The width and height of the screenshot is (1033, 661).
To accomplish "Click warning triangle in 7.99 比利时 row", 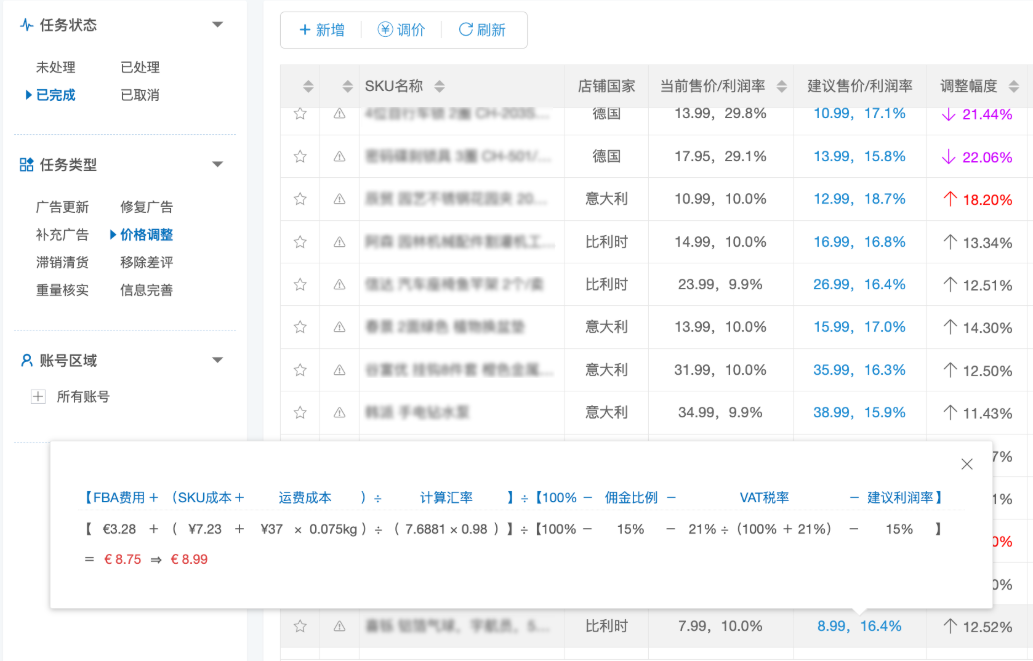I will point(339,626).
